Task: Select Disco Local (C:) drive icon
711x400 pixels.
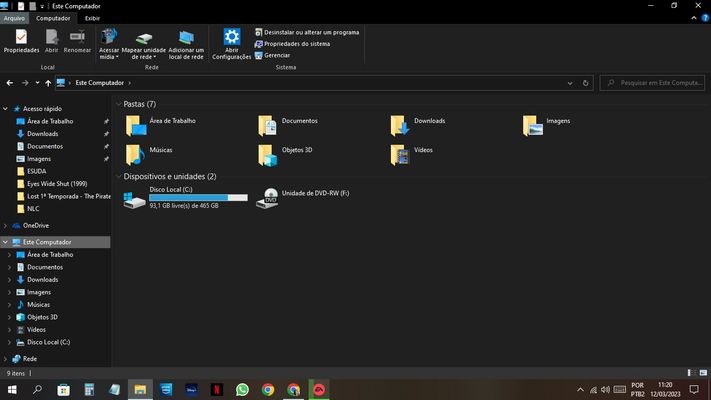Action: pos(135,199)
